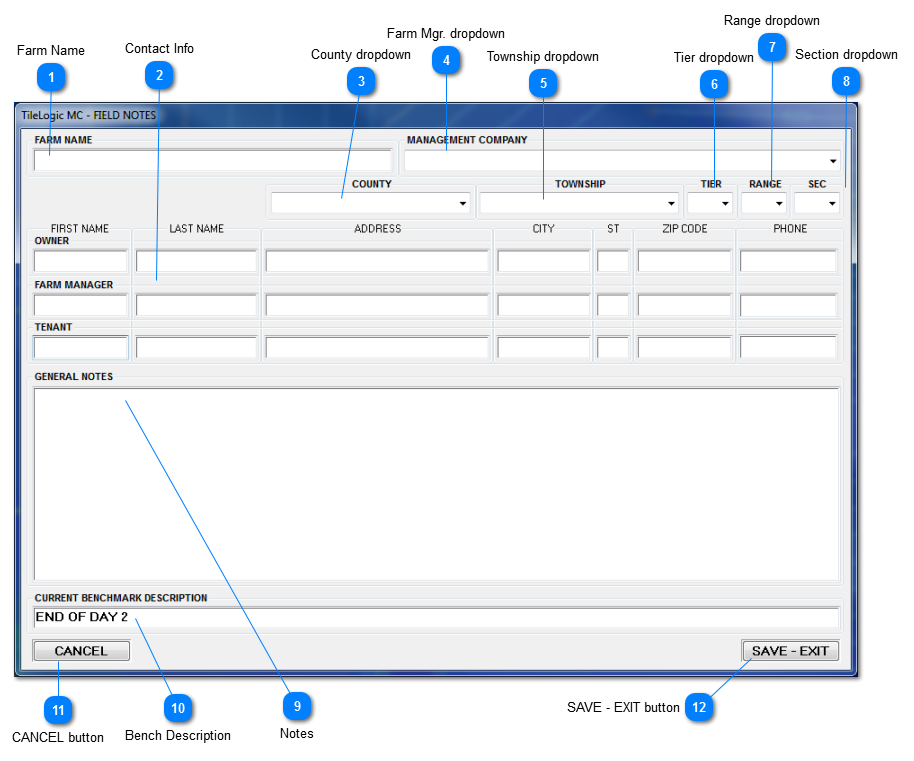The image size is (914, 761).
Task: Click callout marker 12 near SAVE - EXIT label
Action: tap(699, 707)
